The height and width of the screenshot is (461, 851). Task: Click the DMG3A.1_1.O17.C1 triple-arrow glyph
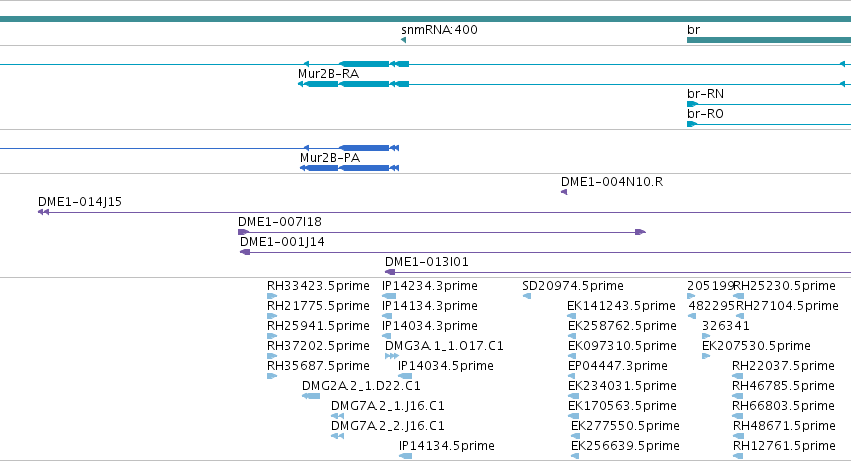tap(392, 356)
